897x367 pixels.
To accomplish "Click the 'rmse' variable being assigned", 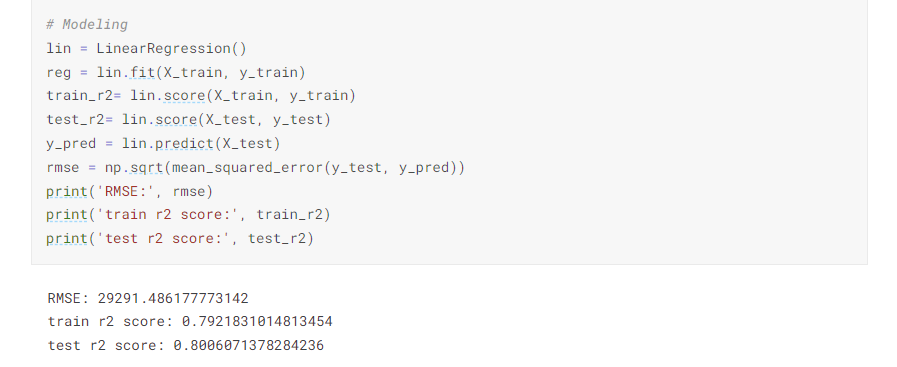I will tap(63, 167).
